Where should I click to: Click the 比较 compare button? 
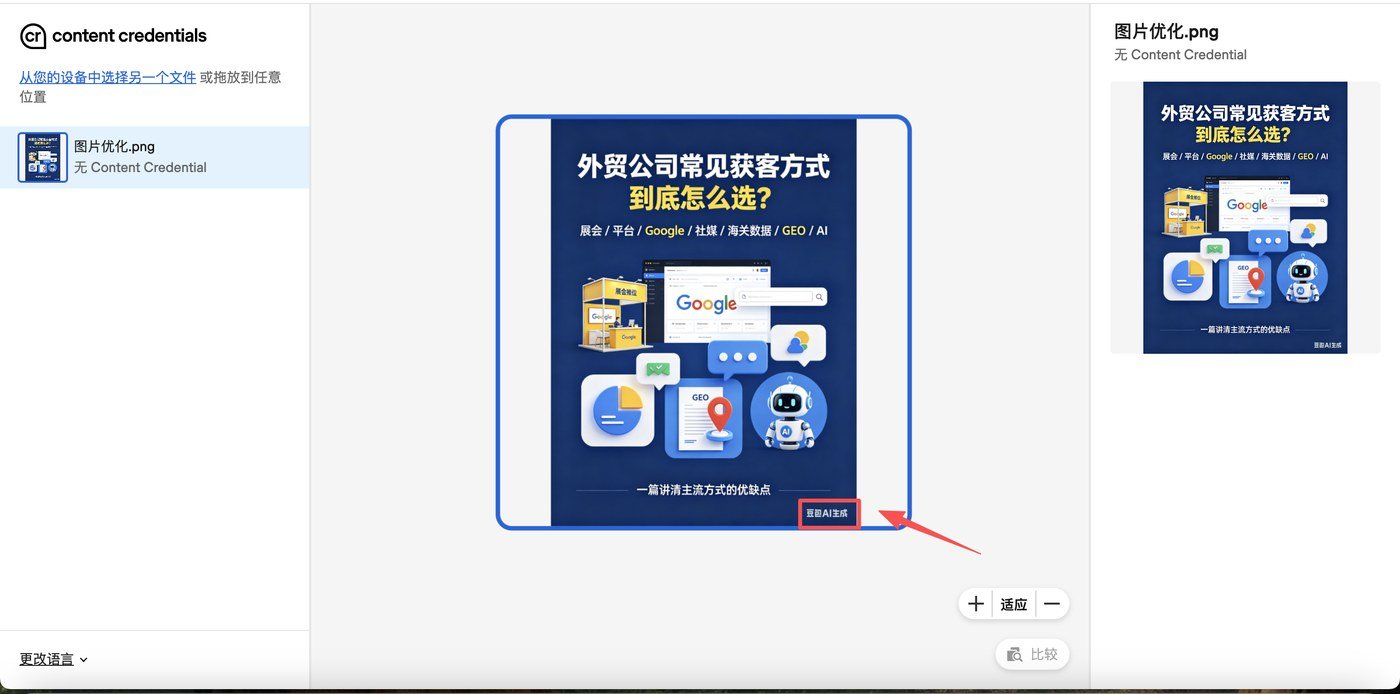coord(1032,654)
